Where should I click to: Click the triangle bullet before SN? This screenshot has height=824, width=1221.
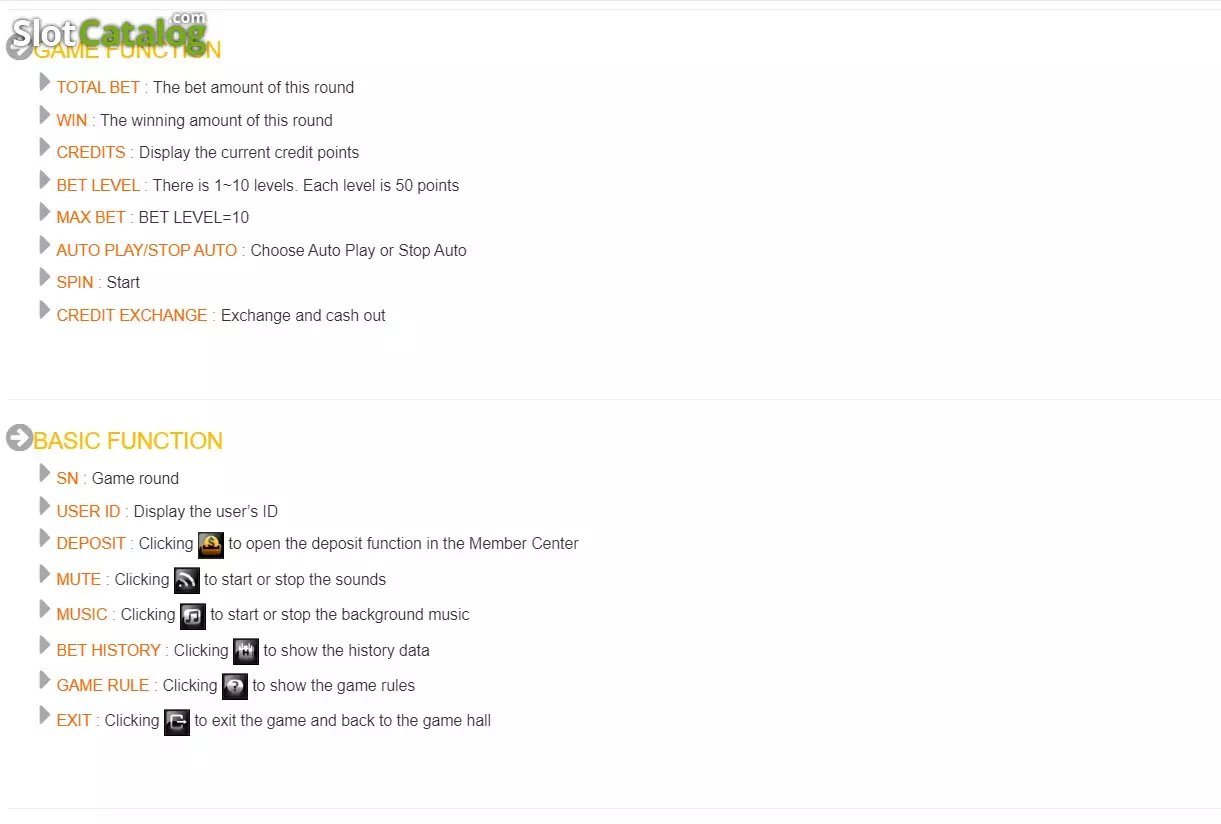pyautogui.click(x=44, y=473)
